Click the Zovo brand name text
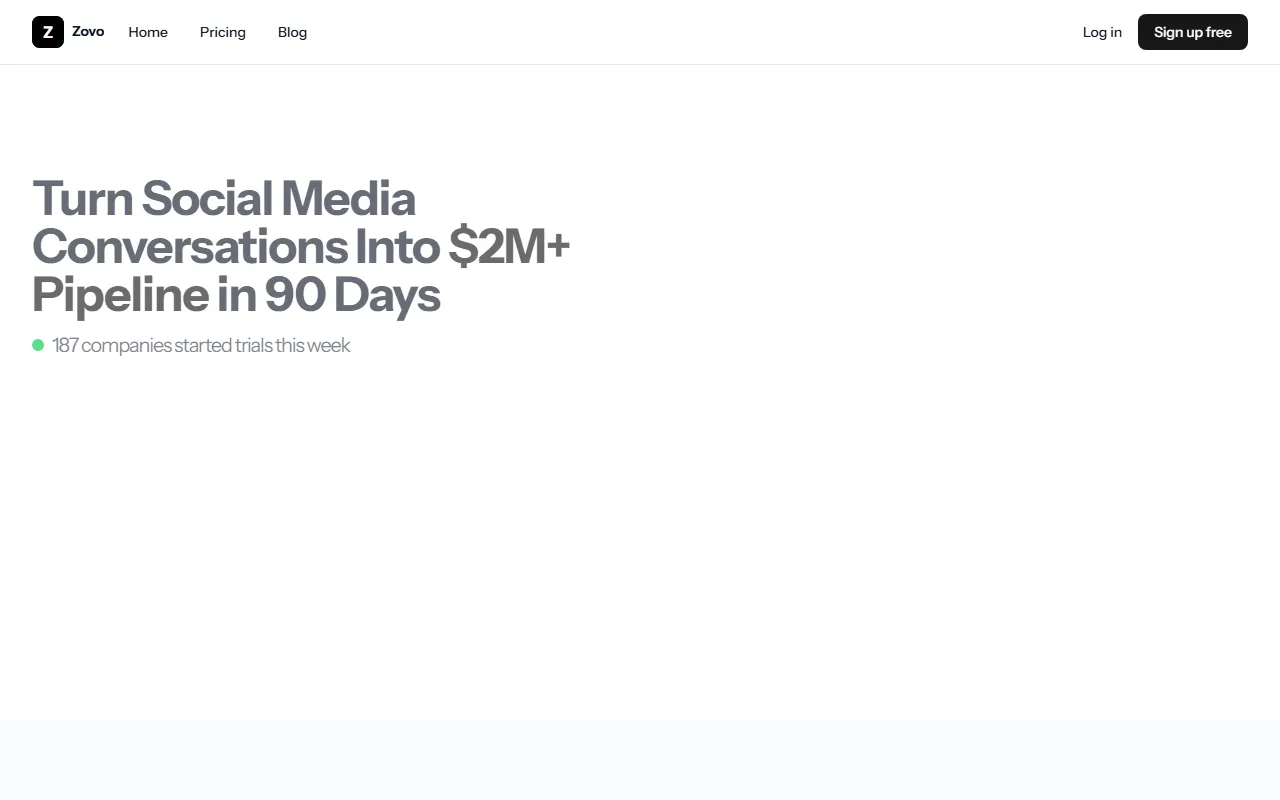Image resolution: width=1280 pixels, height=800 pixels. click(88, 31)
